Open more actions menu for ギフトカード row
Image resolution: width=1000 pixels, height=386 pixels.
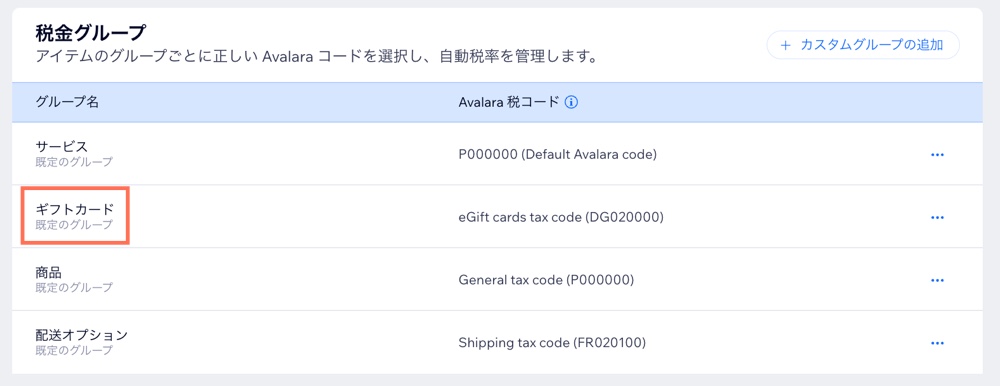pos(937,217)
